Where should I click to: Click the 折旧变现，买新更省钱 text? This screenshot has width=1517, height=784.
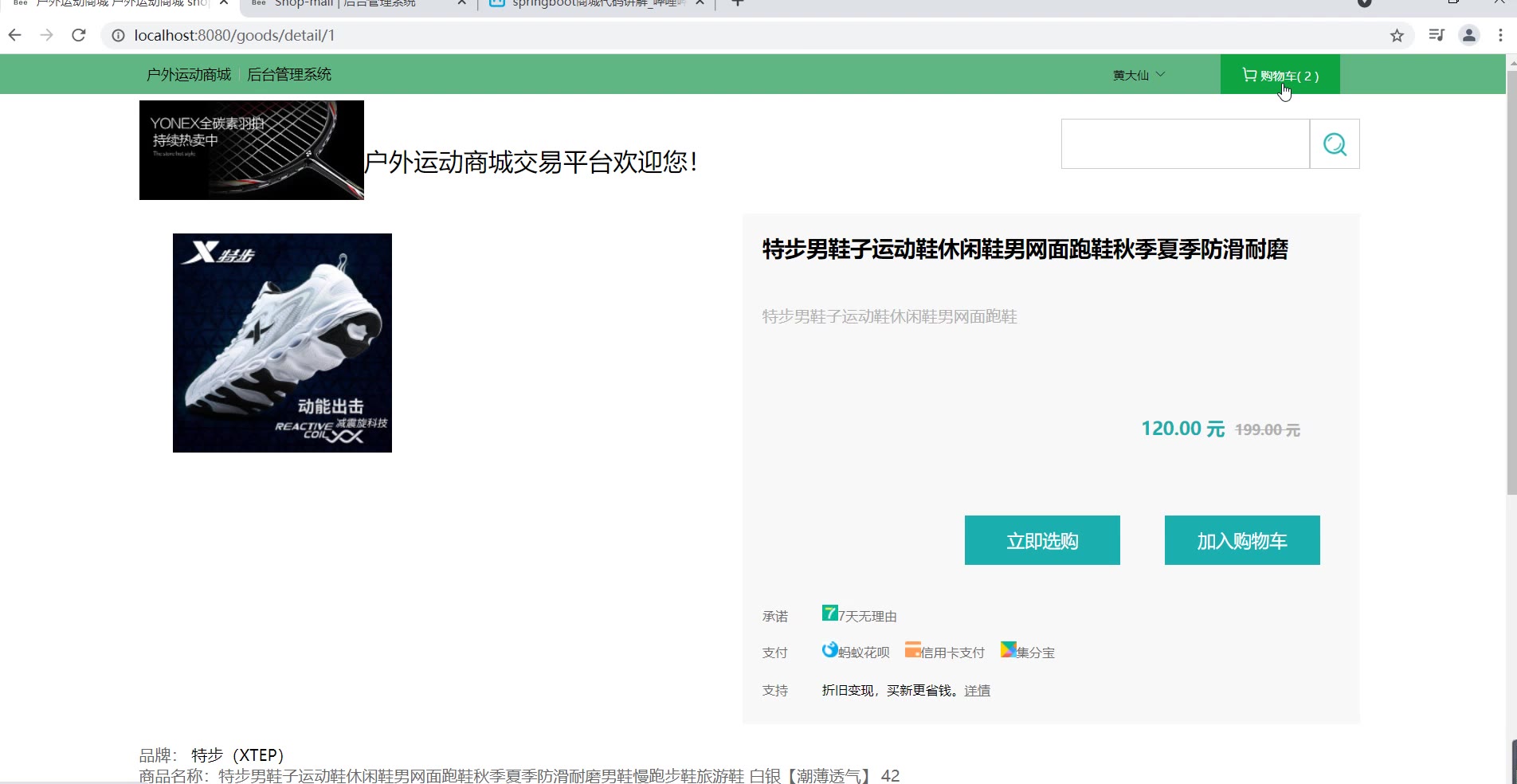[891, 691]
